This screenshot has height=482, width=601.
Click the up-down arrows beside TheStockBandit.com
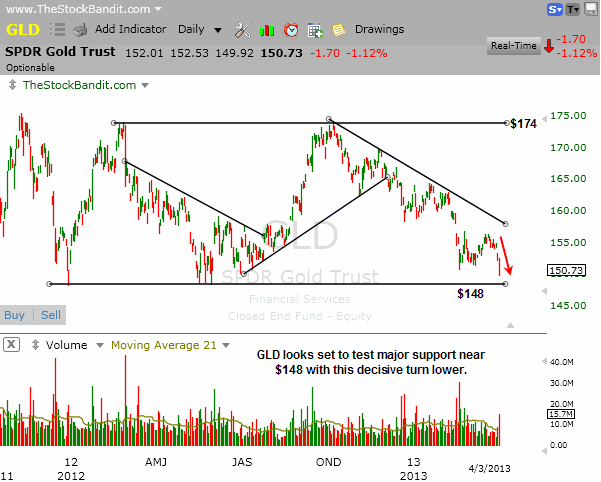click(x=12, y=86)
